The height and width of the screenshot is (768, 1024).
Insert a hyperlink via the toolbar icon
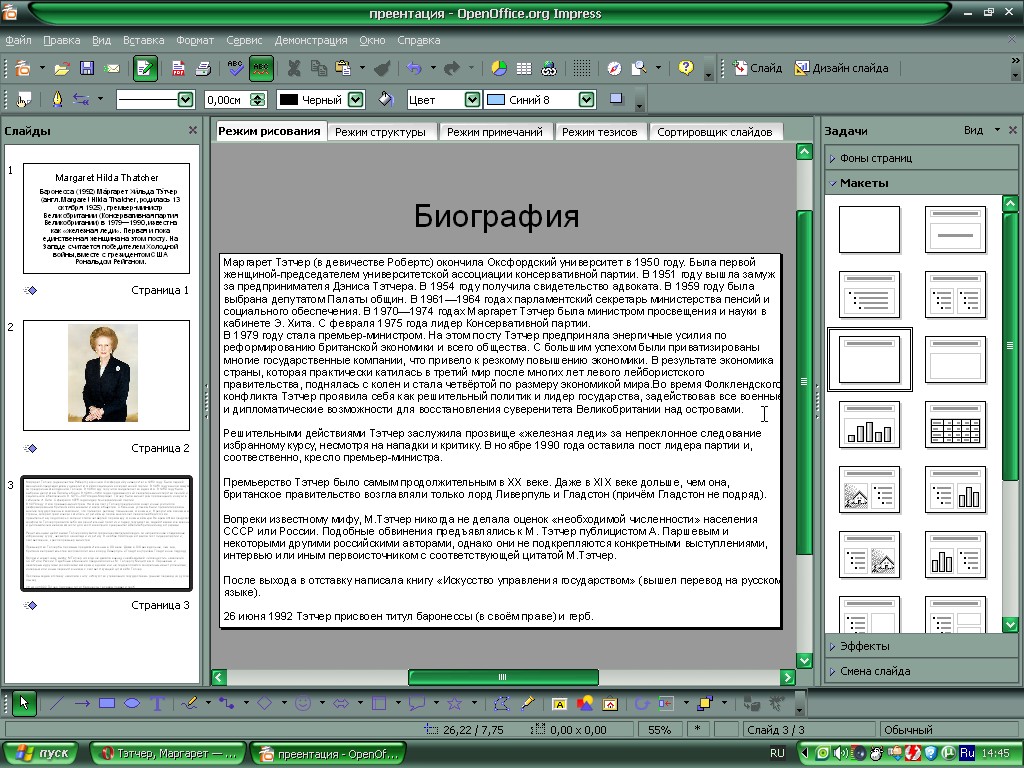click(549, 68)
